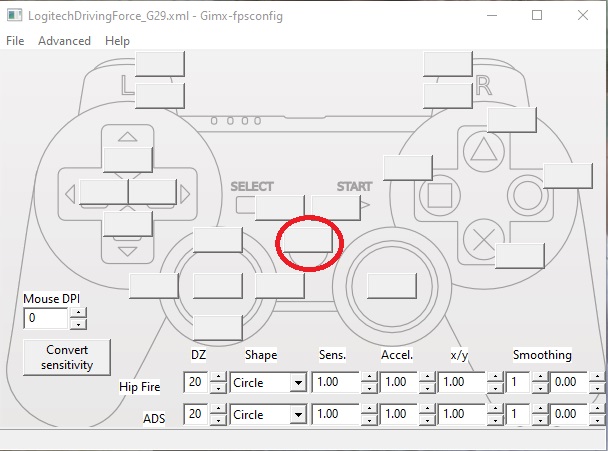Screen dimensions: 608x451
Task: Click the upper binding button on the L shoulder
Action: tap(160, 64)
